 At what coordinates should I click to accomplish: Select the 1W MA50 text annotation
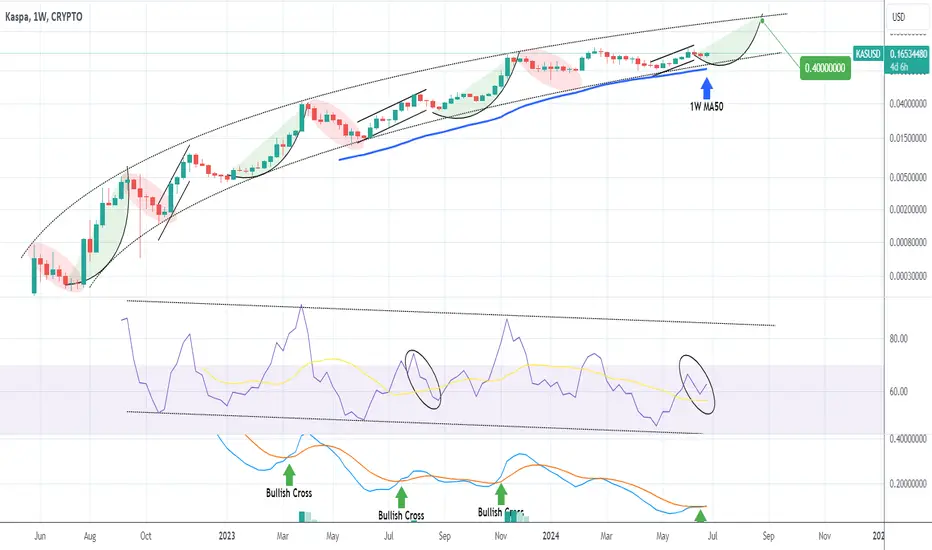pyautogui.click(x=707, y=107)
